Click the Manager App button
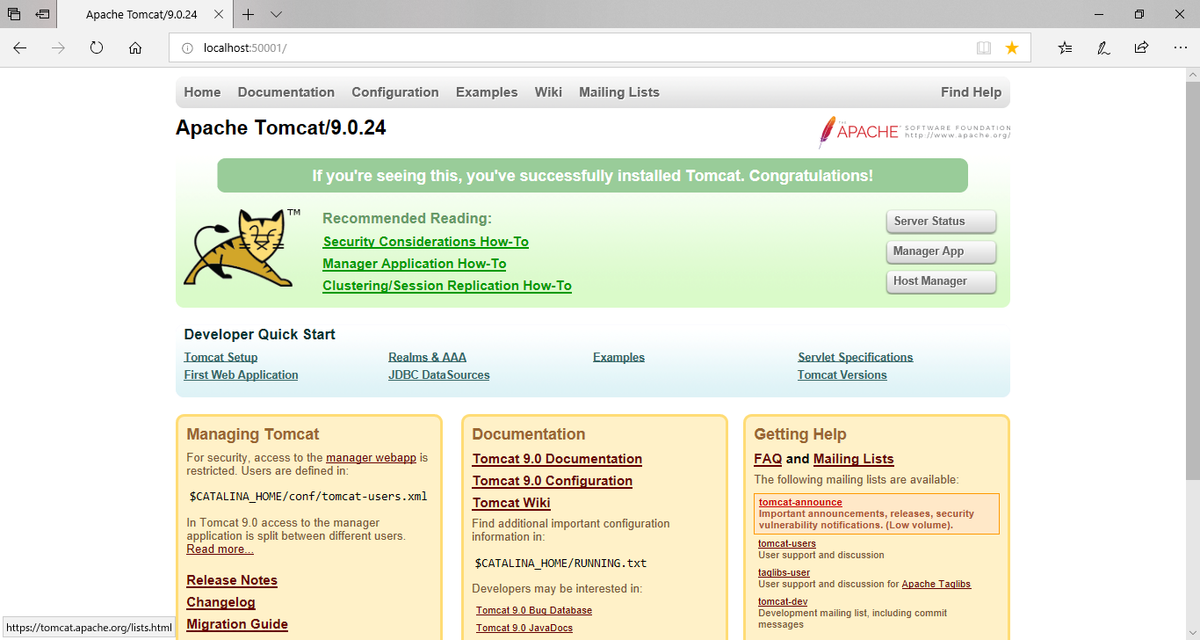Viewport: 1200px width, 640px height. [941, 251]
